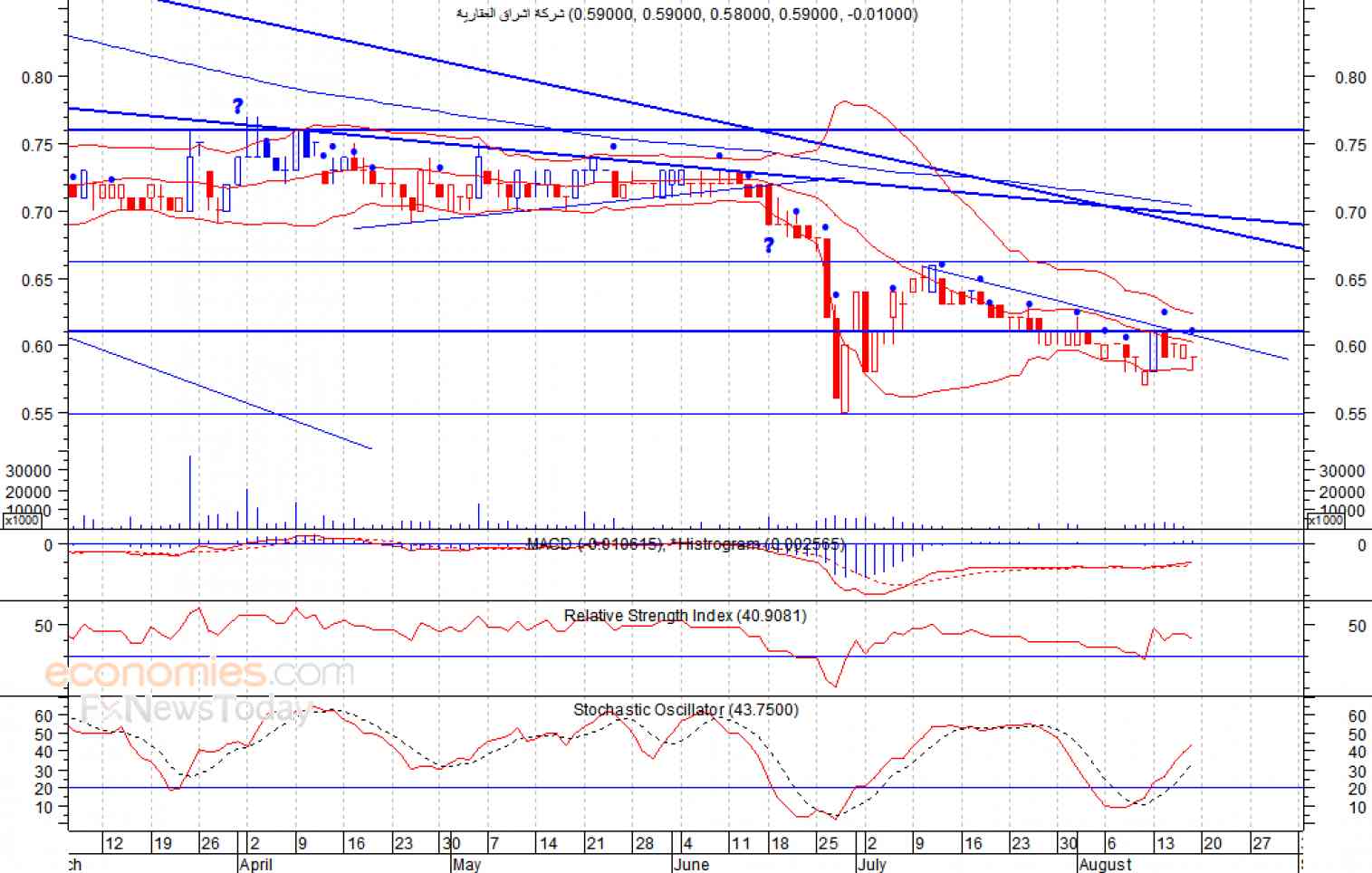Viewport: 1372px width, 873px height.
Task: Click the x1000 volume multiplier box on the left
Action: [21, 521]
